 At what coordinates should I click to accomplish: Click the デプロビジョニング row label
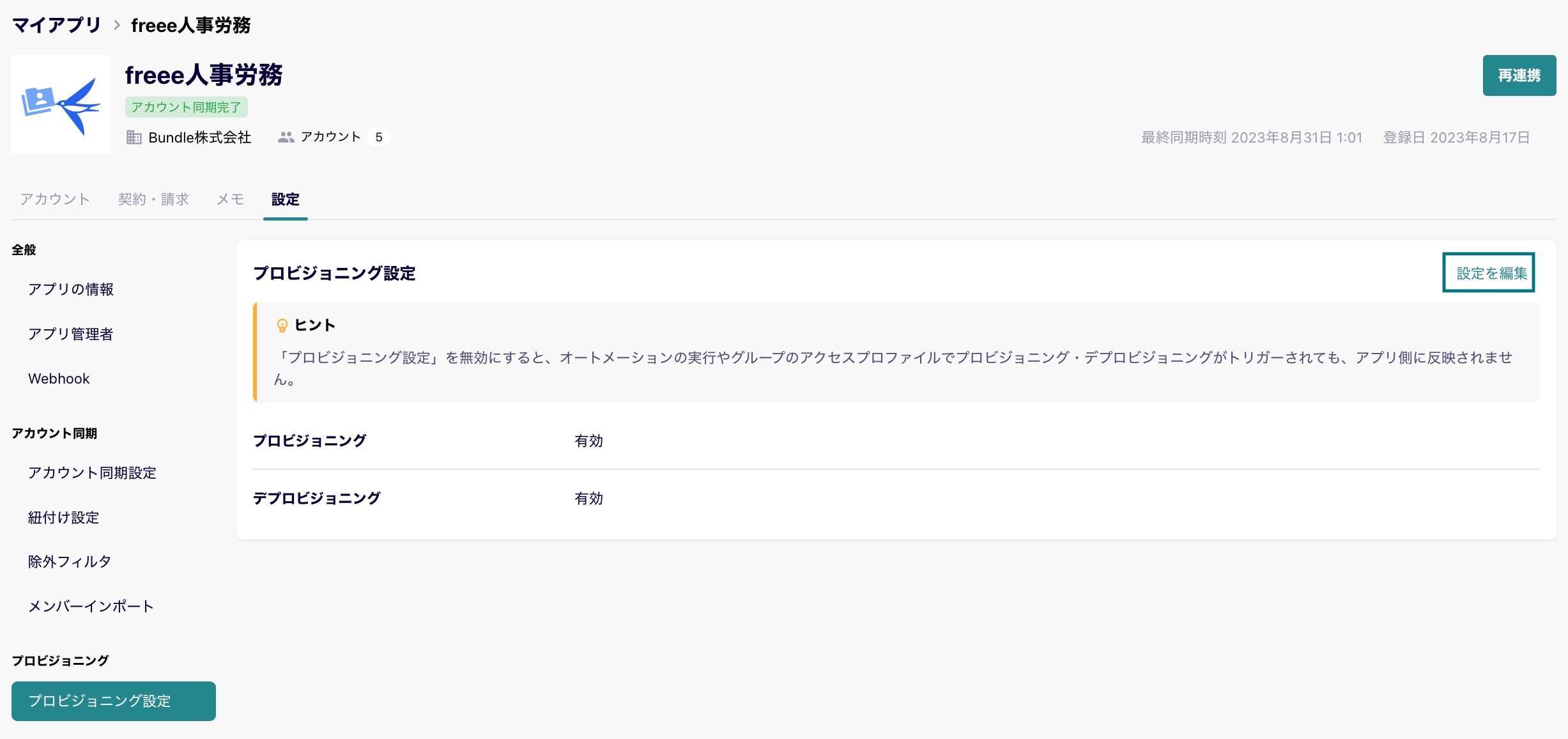click(x=316, y=499)
